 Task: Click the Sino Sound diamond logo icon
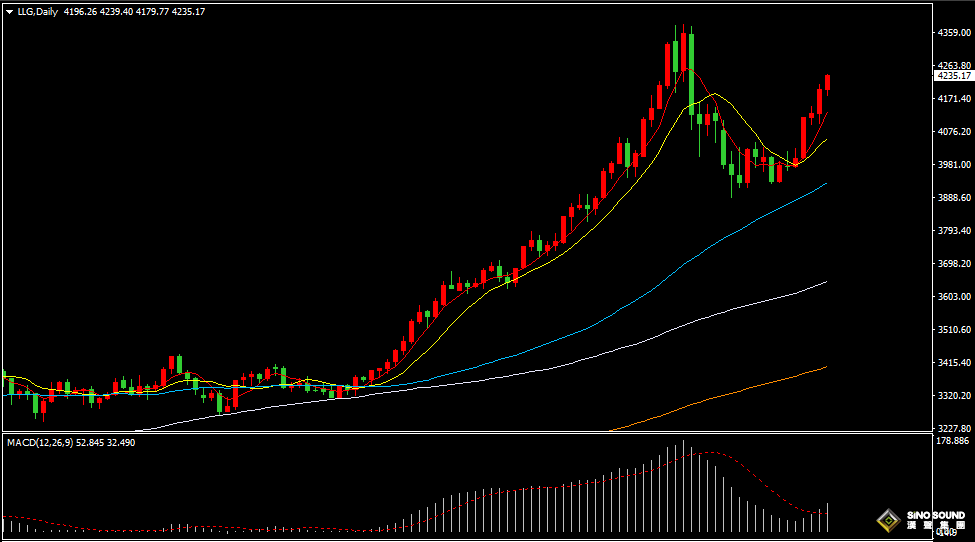point(887,520)
